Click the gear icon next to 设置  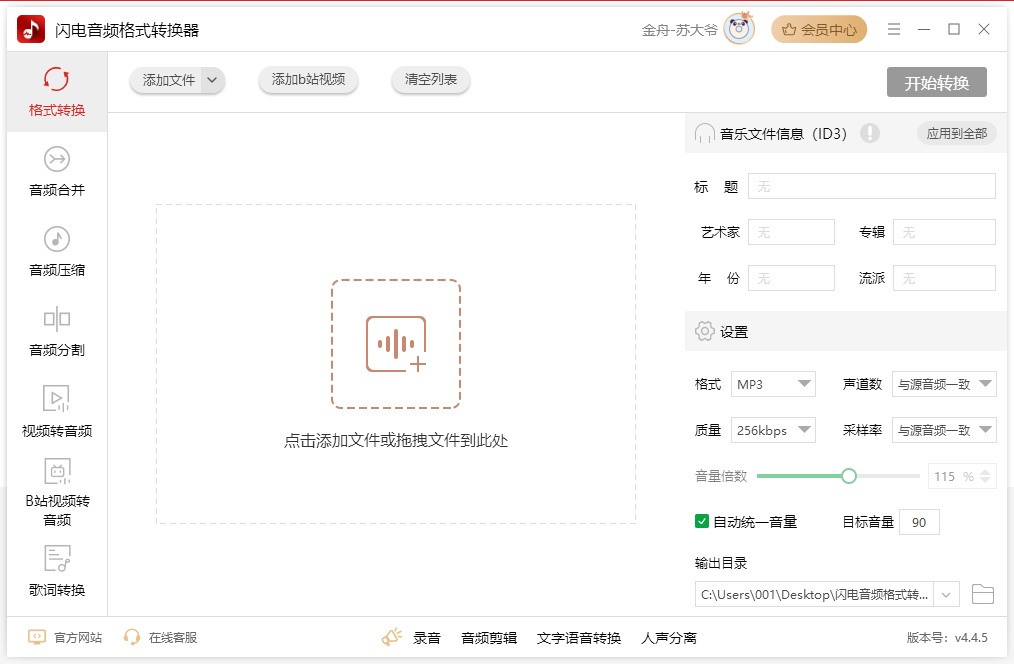pos(704,332)
